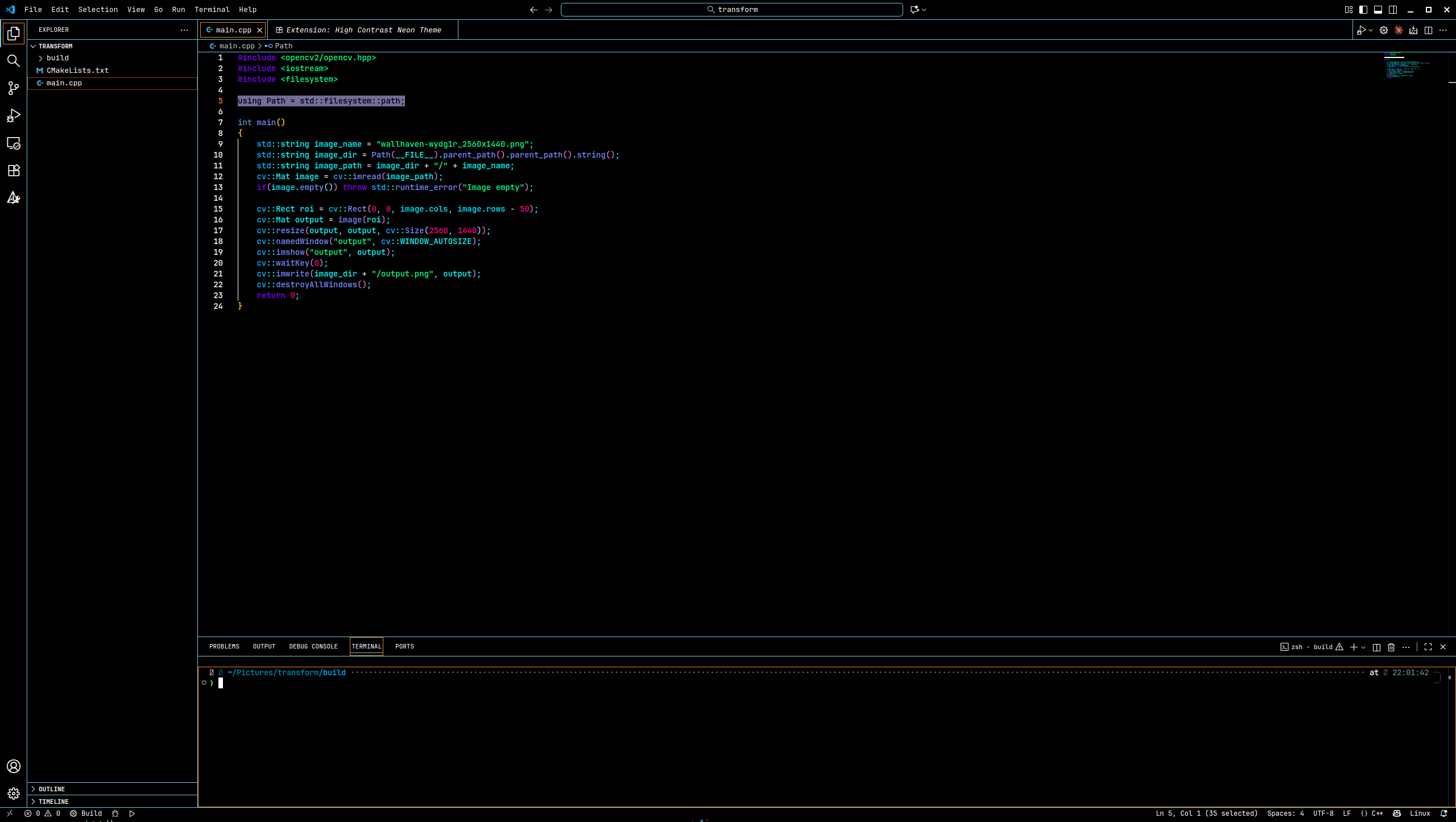Screen dimensions: 1456x822
Task: Open the Search view in activity bar
Action: coord(13,61)
